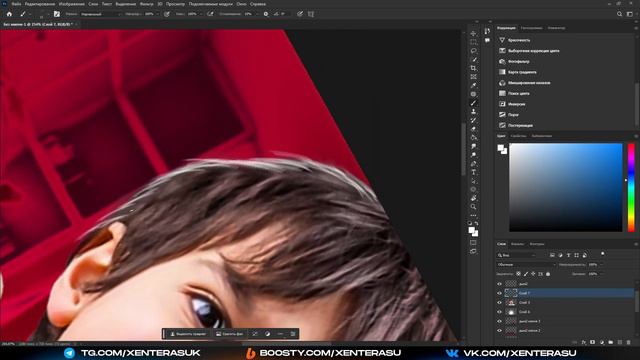The height and width of the screenshot is (360, 640).
Task: Select the Rectangular Marquee tool
Action: click(x=473, y=42)
